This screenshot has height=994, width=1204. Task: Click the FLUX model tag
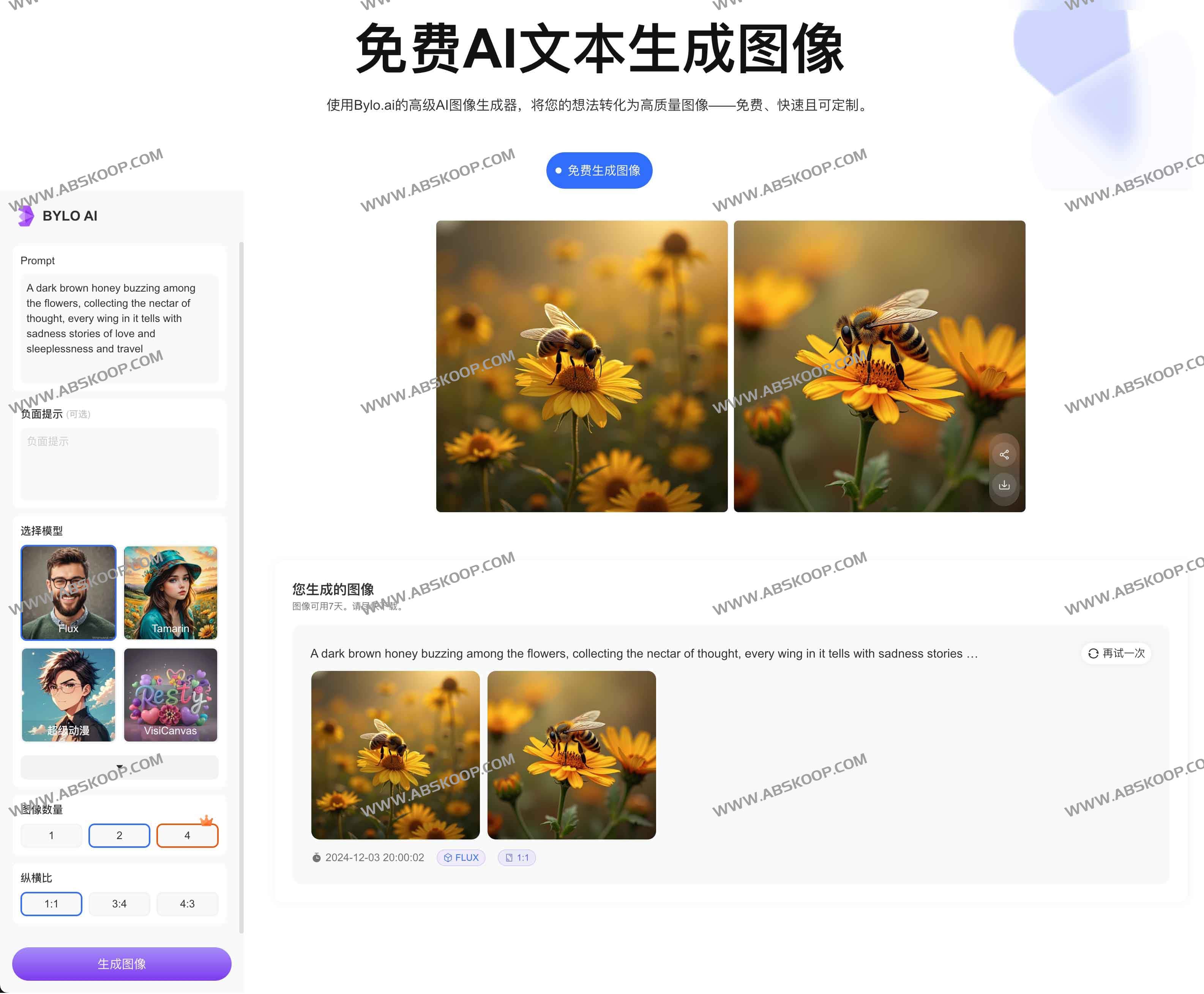[x=461, y=857]
